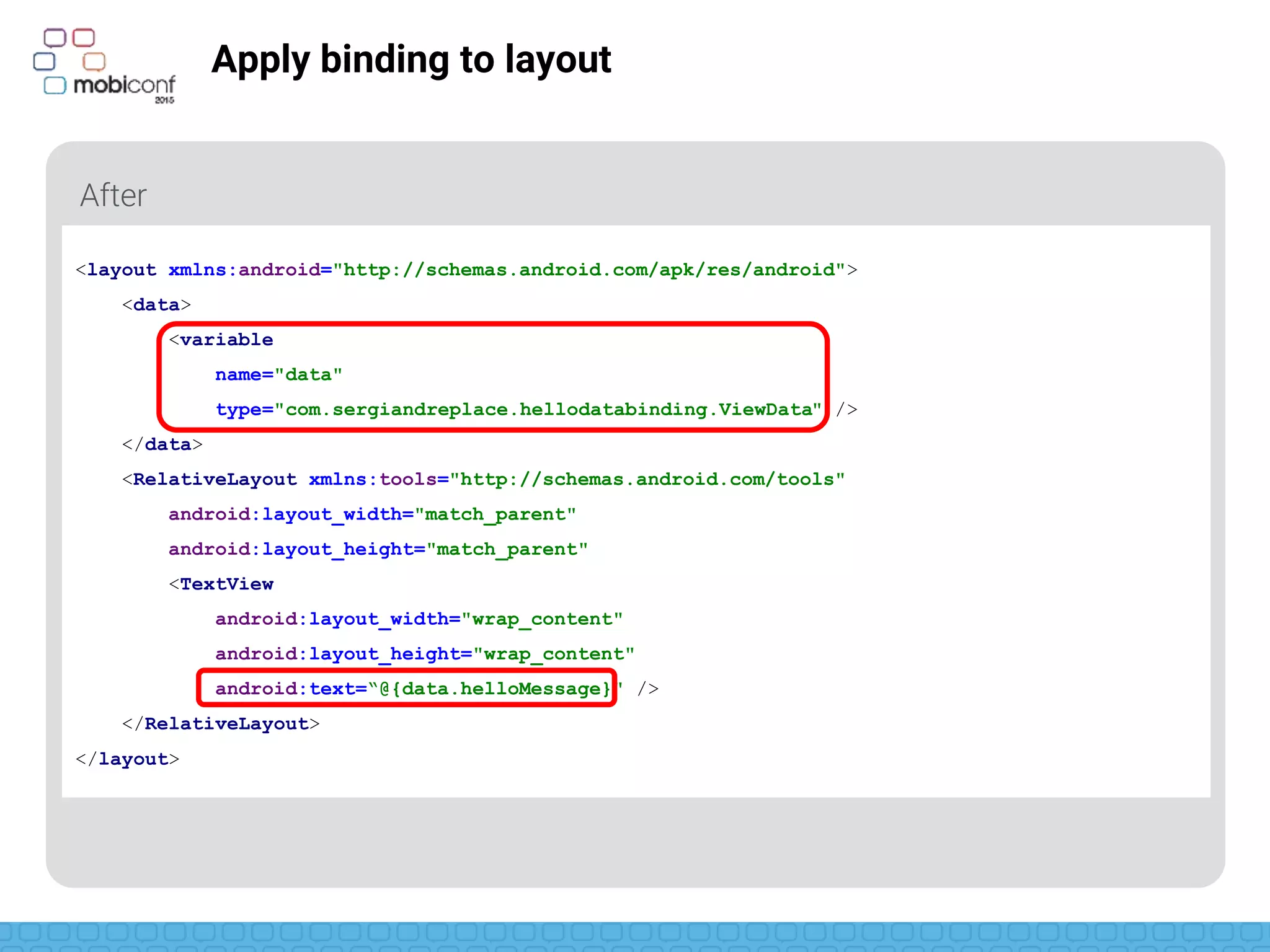Click the name="data" attribute
1270x952 pixels.
pyautogui.click(x=278, y=375)
